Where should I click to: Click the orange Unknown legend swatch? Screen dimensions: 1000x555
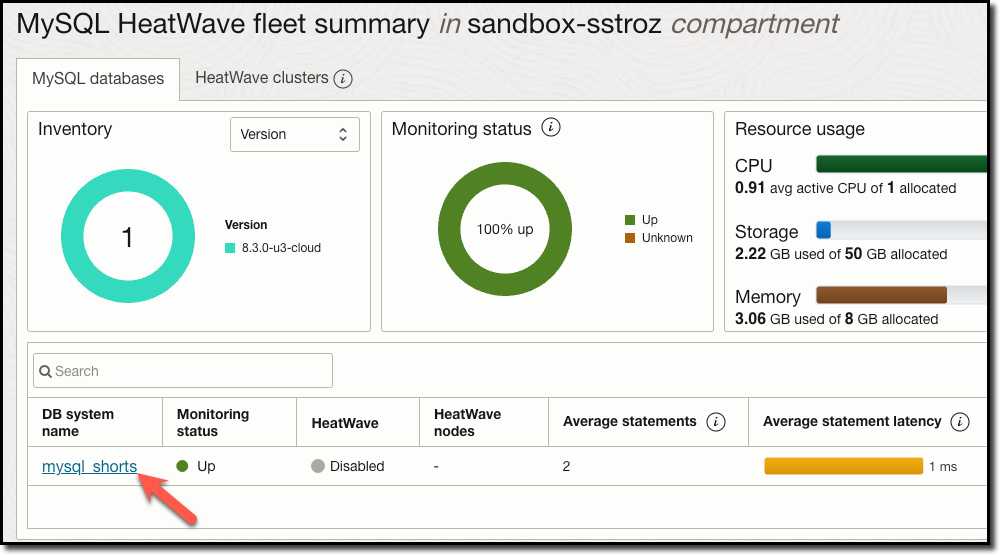pyautogui.click(x=630, y=238)
